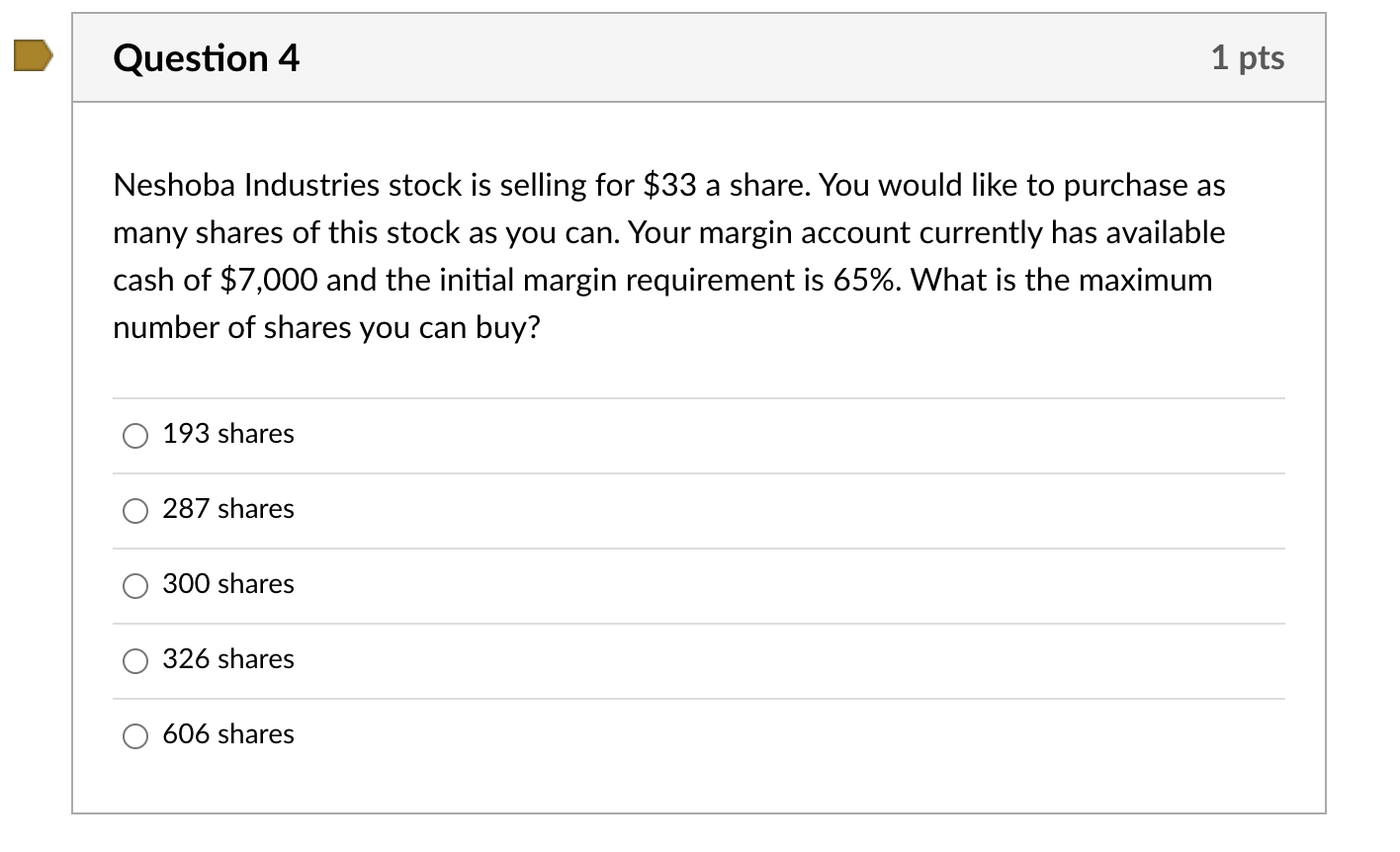Viewport: 1400px width, 852px height.
Task: Select the 193 shares radio button
Action: tap(134, 435)
